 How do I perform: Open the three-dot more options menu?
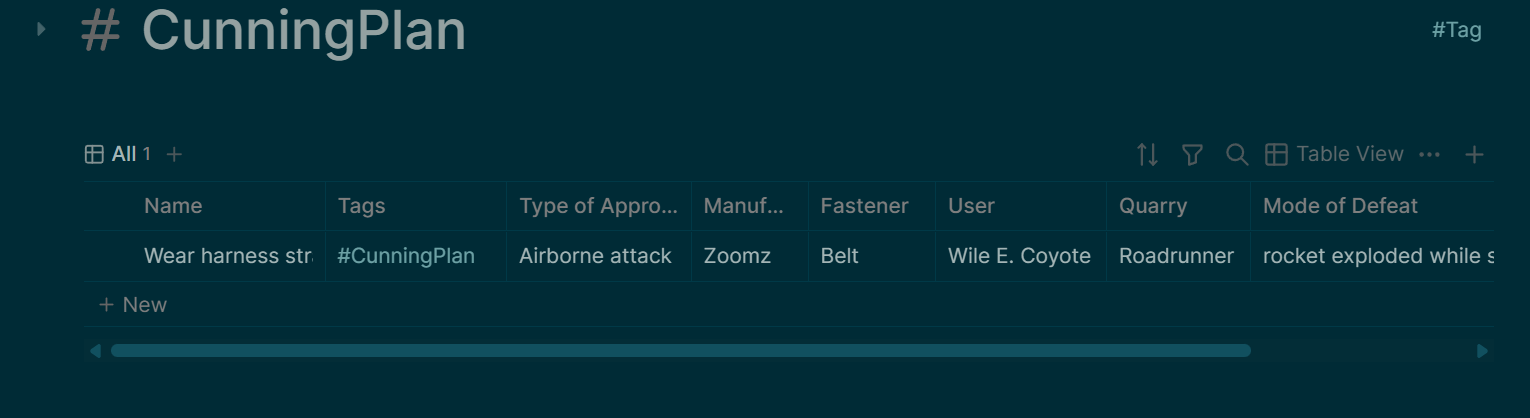click(x=1429, y=154)
